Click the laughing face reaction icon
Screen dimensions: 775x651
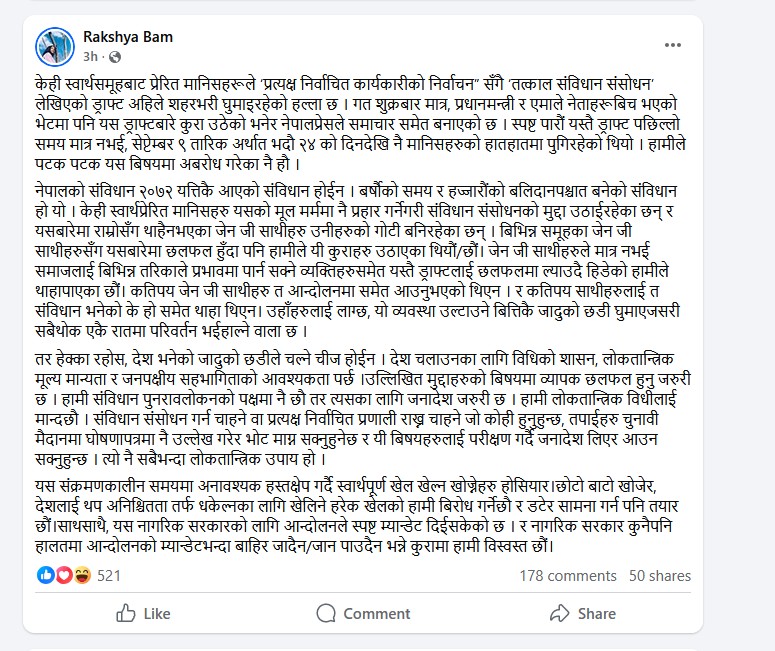click(80, 575)
